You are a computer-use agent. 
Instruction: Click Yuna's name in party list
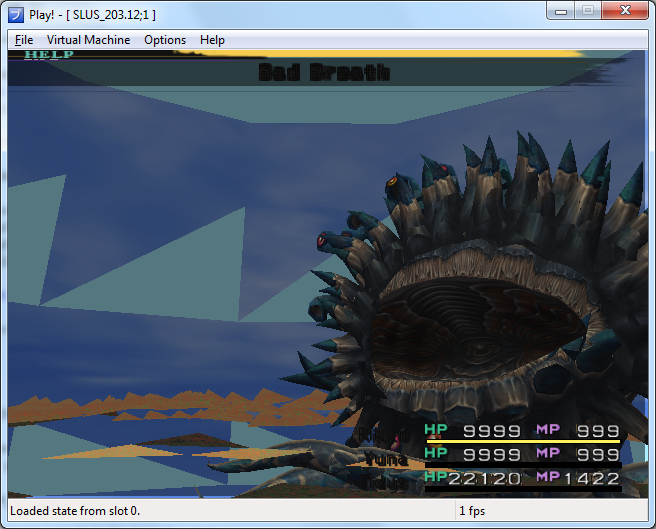(386, 459)
